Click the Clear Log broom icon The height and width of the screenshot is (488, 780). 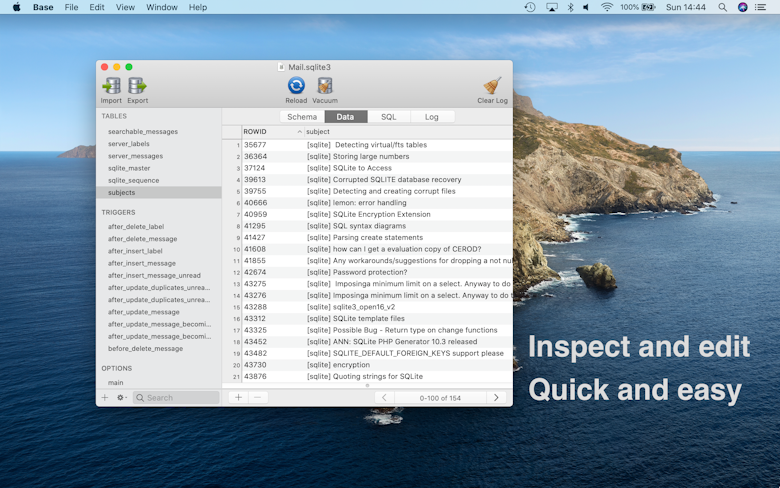pyautogui.click(x=492, y=86)
